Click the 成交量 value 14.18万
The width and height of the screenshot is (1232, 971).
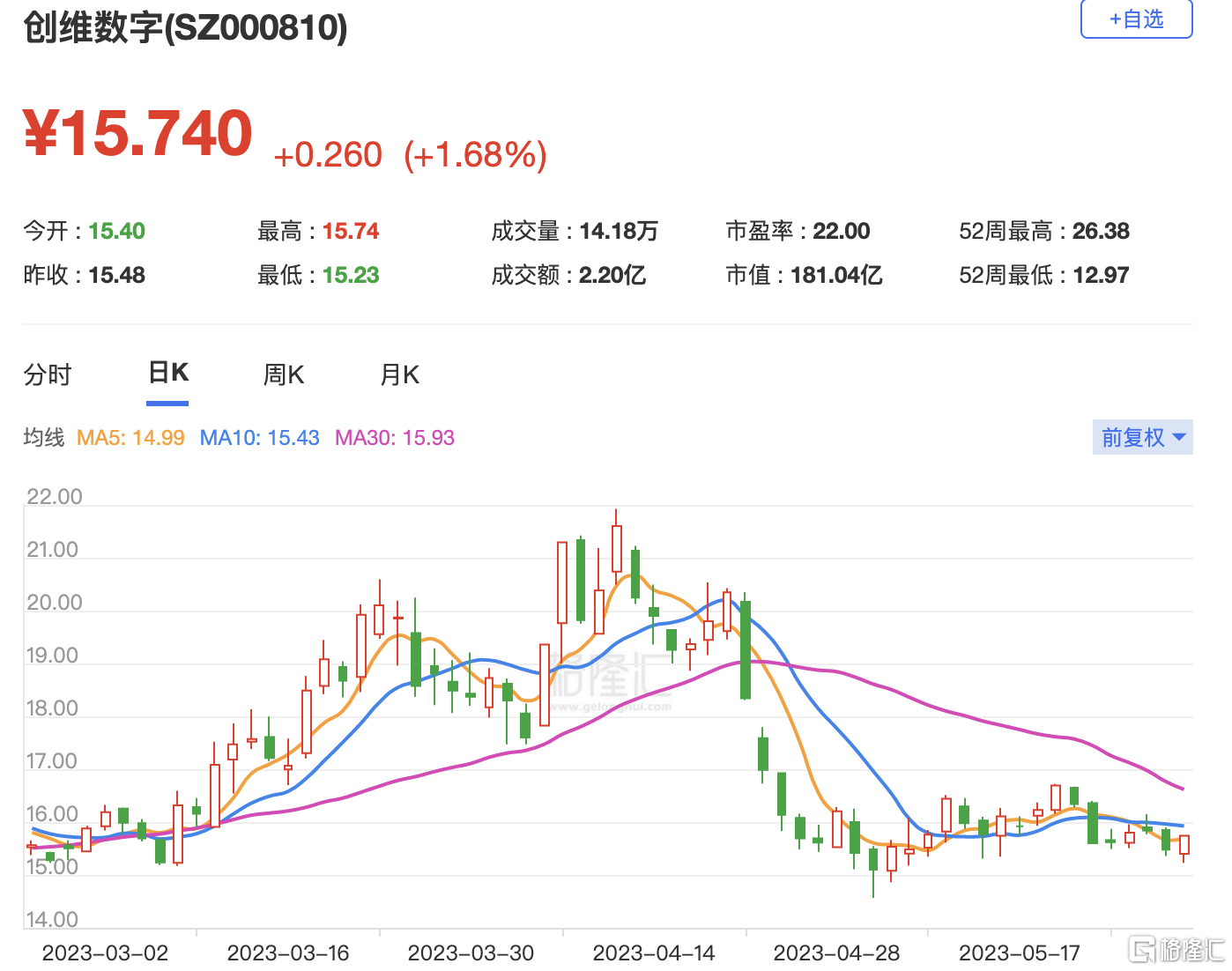point(619,231)
